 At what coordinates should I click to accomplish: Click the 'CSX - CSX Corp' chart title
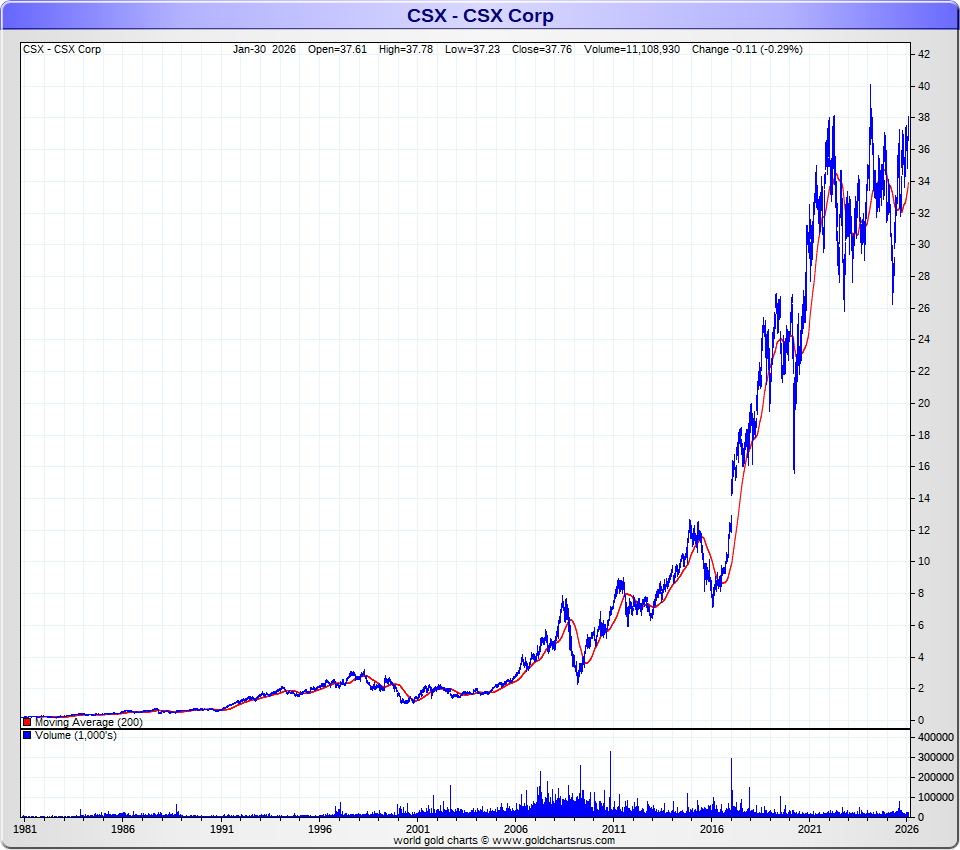point(480,15)
